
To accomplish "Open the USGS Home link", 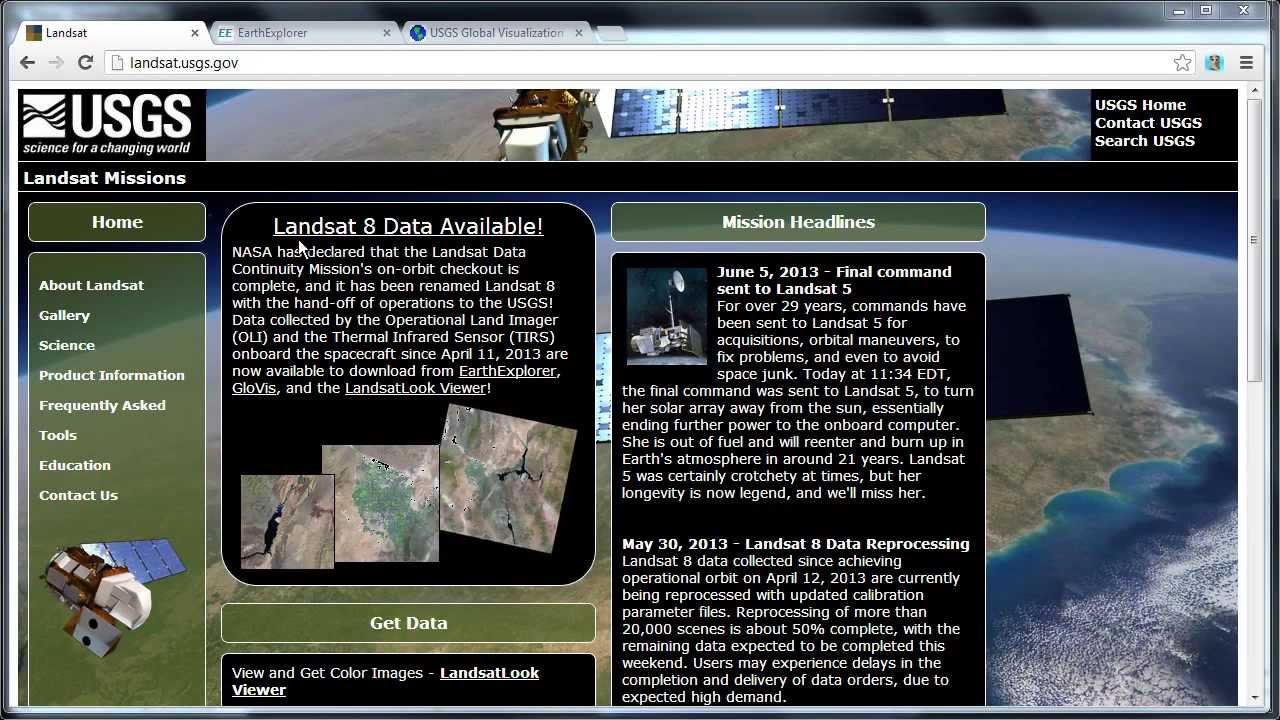I will tap(1140, 105).
